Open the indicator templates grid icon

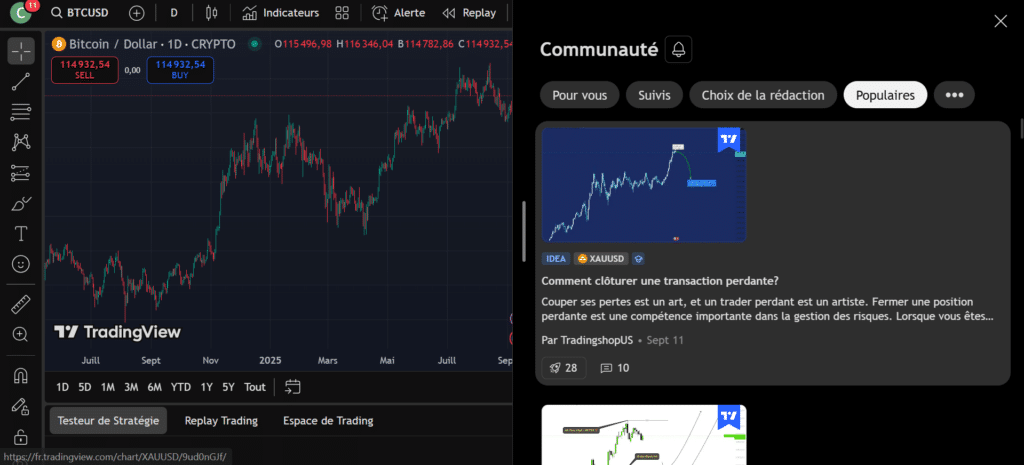tap(342, 12)
